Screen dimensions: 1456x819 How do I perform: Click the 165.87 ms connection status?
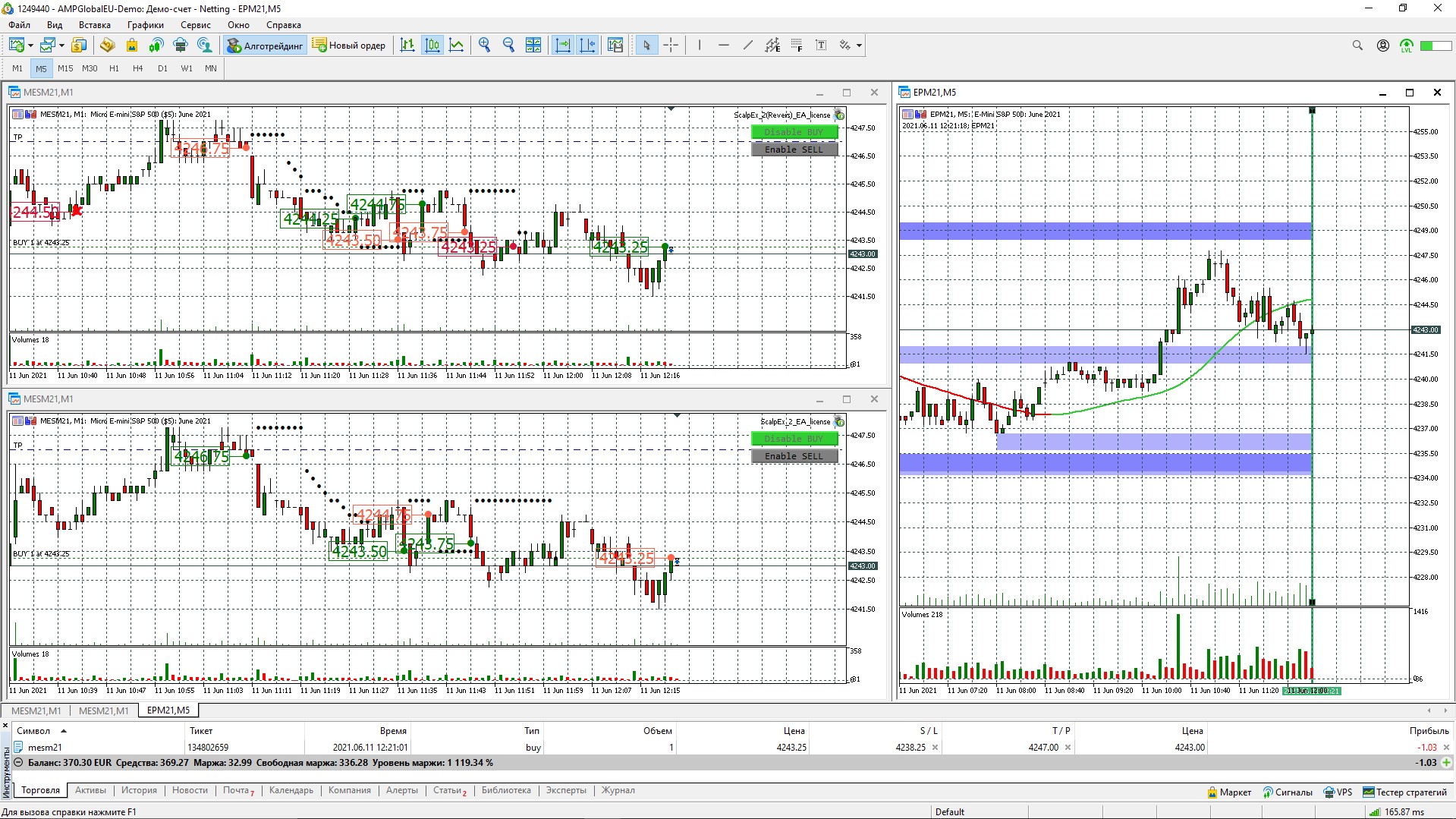click(1398, 812)
